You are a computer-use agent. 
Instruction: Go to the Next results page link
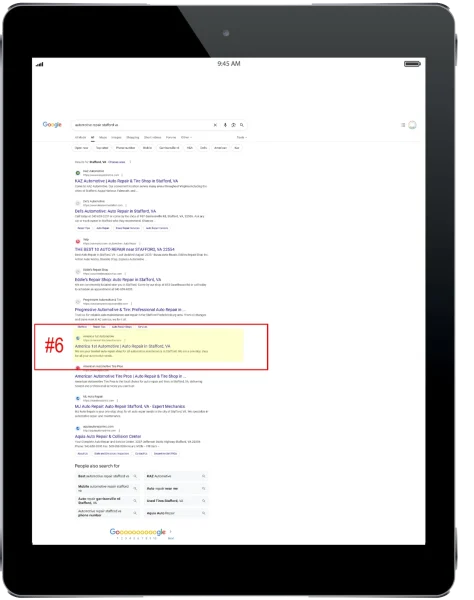(171, 538)
